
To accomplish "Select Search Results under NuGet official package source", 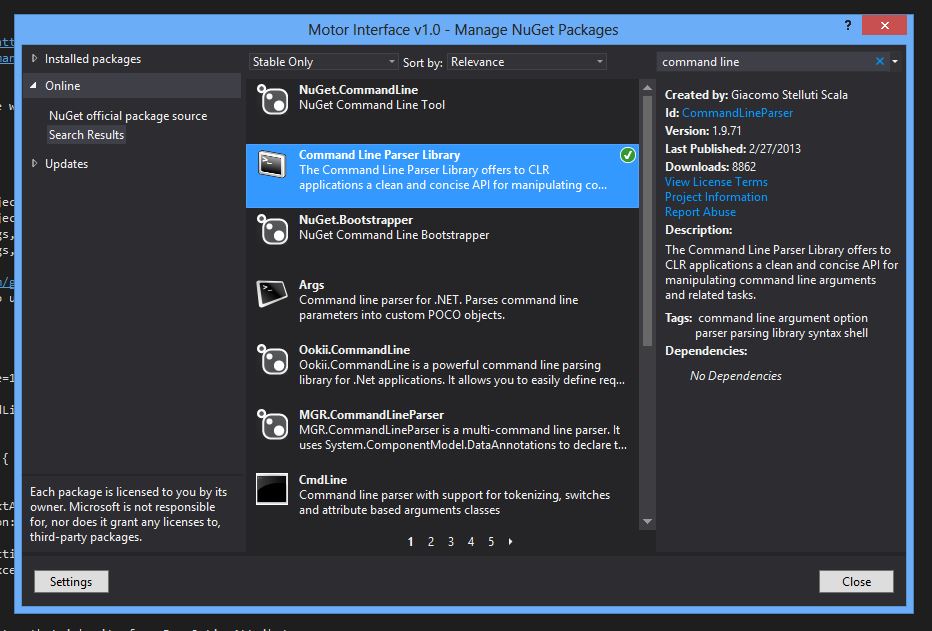I will 85,134.
